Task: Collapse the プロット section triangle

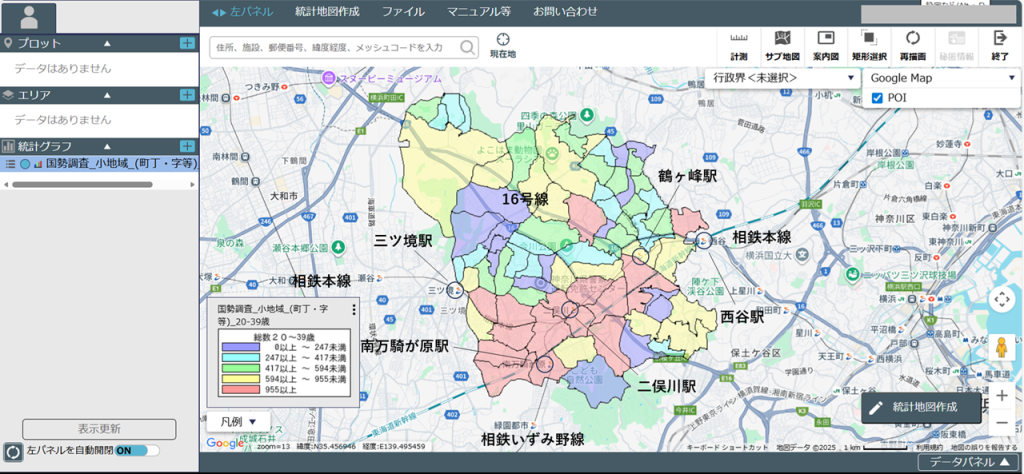Action: (107, 43)
